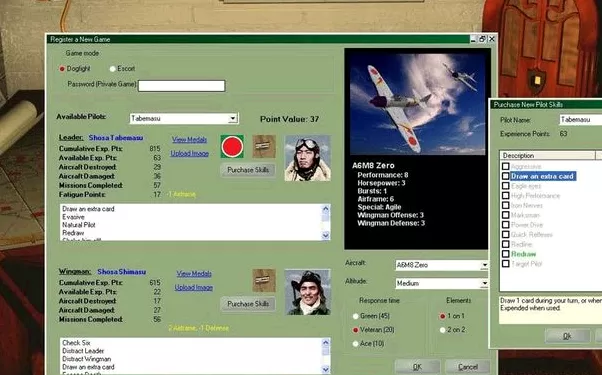Select Evasive in the leader skills list
The image size is (602, 375).
73,217
